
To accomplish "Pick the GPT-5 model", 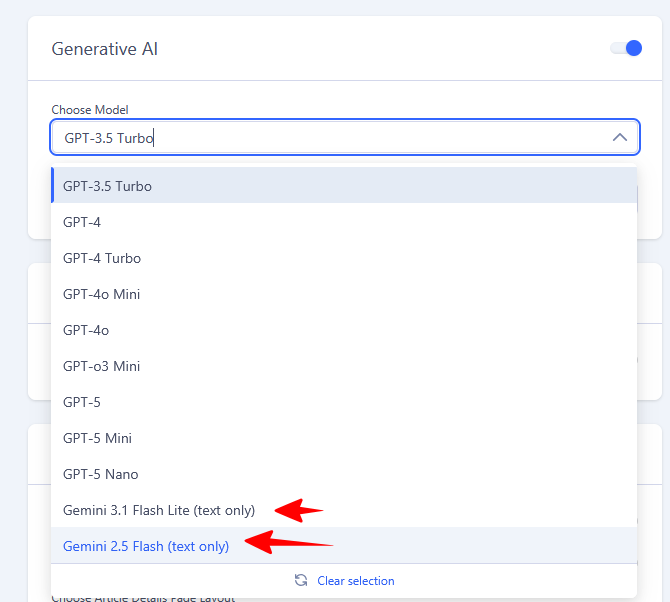I will click(x=344, y=402).
